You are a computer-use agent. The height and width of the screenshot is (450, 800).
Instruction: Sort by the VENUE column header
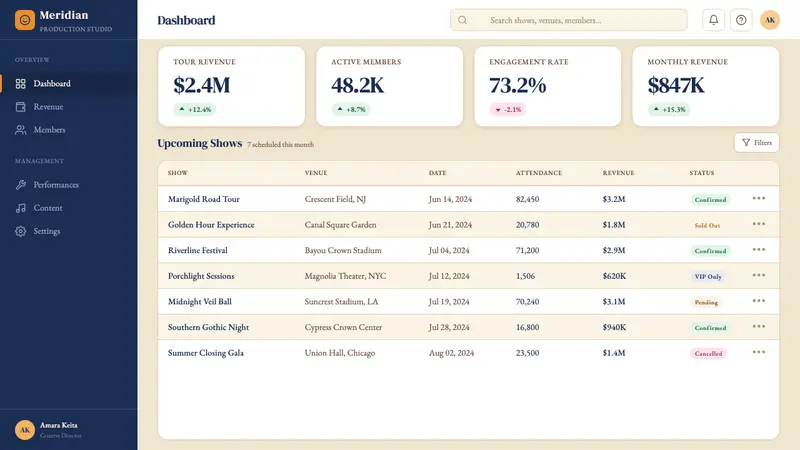coord(316,173)
